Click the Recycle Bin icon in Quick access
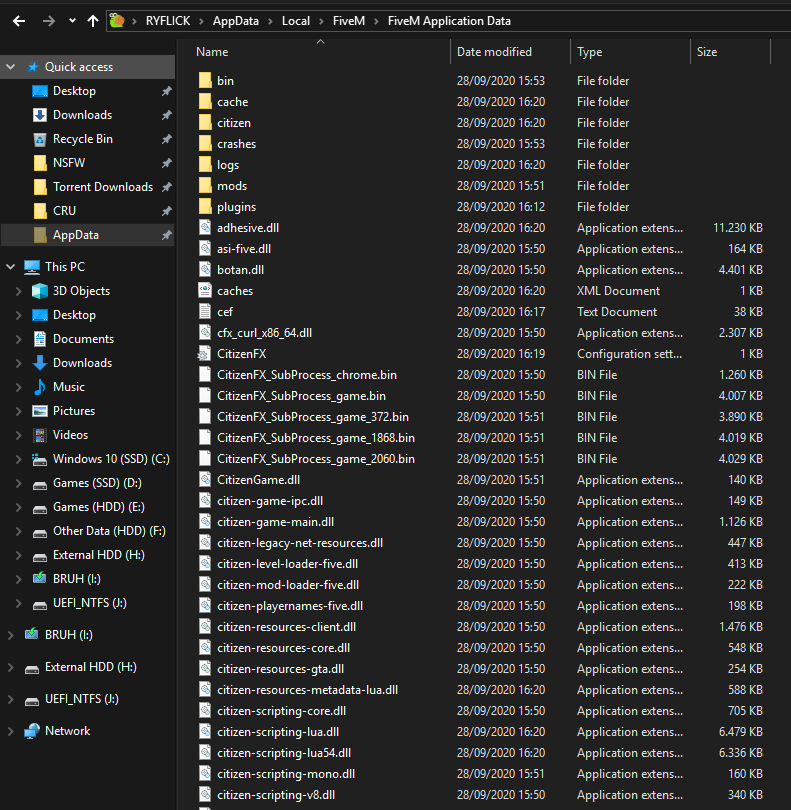791x810 pixels. coord(40,139)
